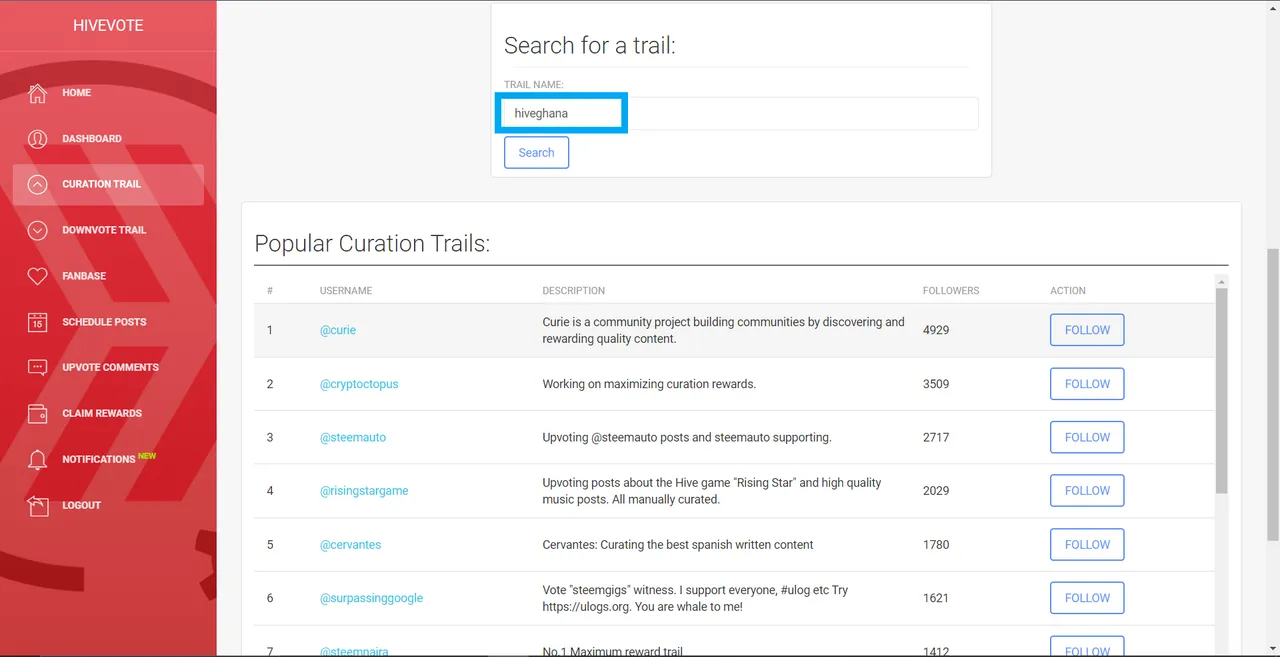Click follower count 4929
Screen dimensions: 1280x657
click(936, 330)
